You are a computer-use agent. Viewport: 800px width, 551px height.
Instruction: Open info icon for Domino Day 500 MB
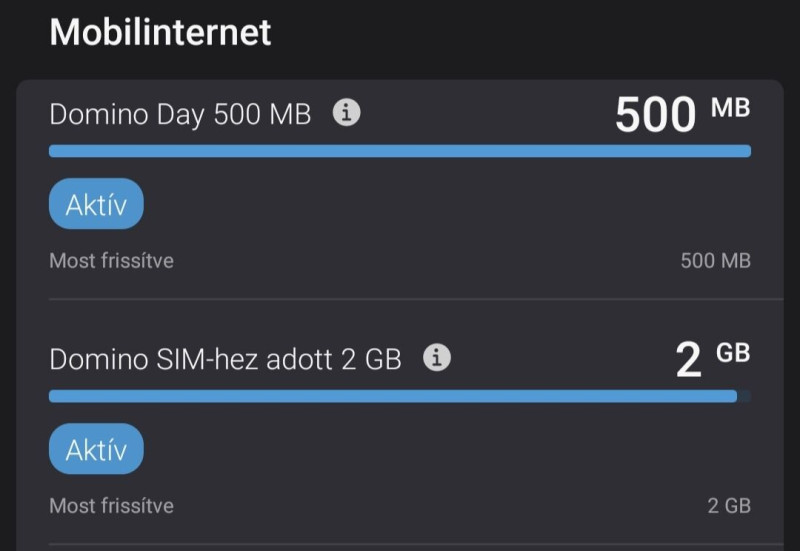346,112
